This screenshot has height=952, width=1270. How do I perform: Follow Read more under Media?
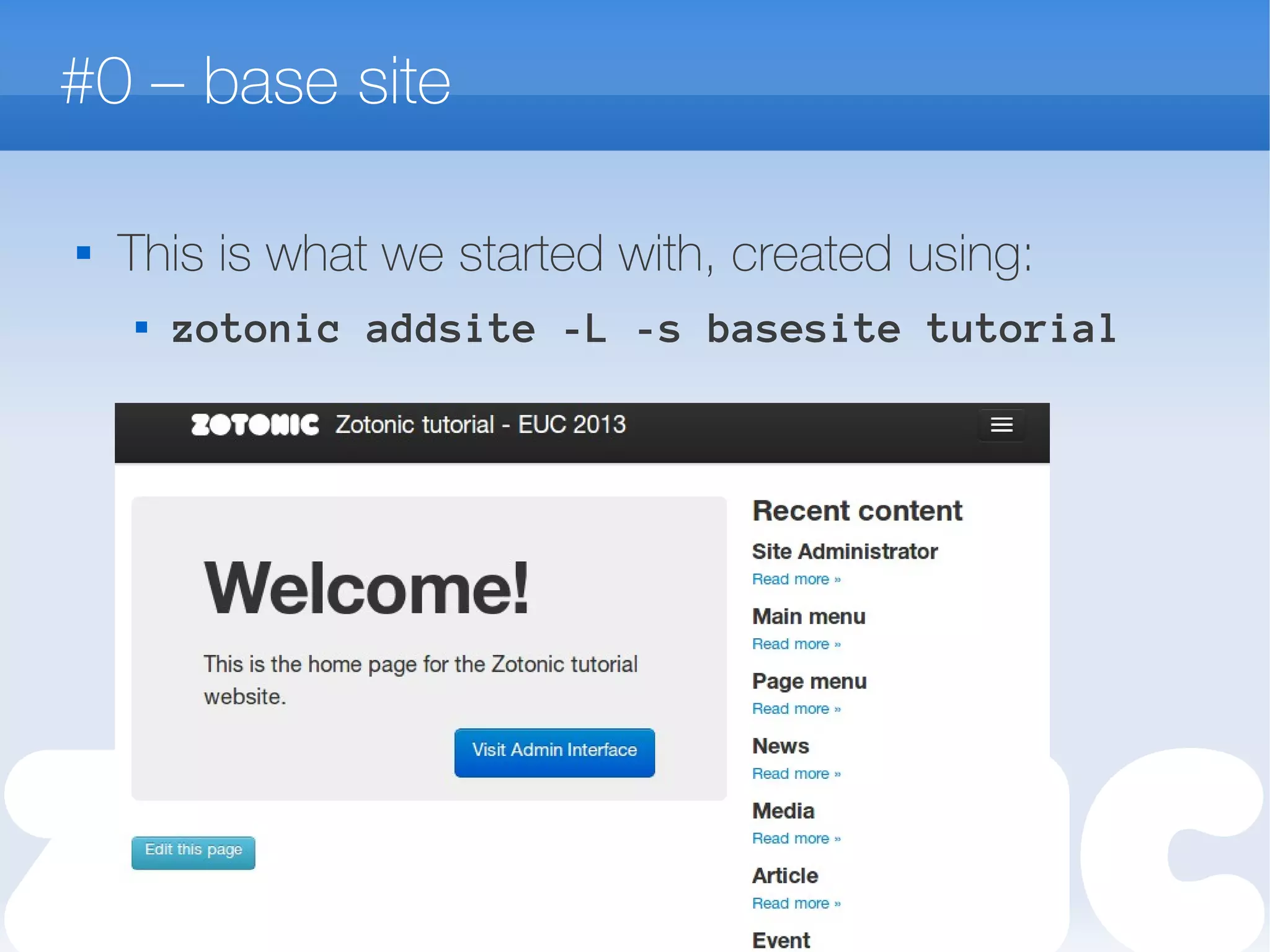pyautogui.click(x=796, y=839)
